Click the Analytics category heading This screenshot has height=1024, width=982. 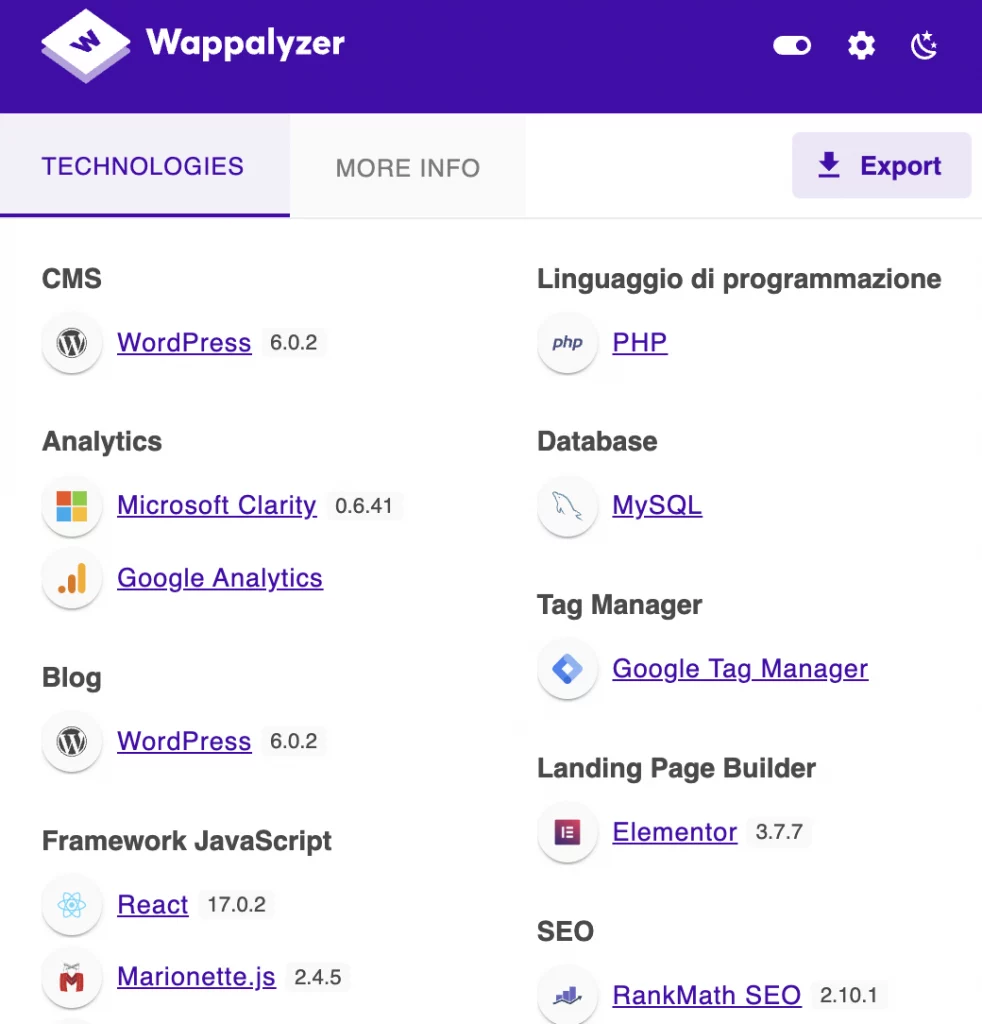click(x=102, y=442)
